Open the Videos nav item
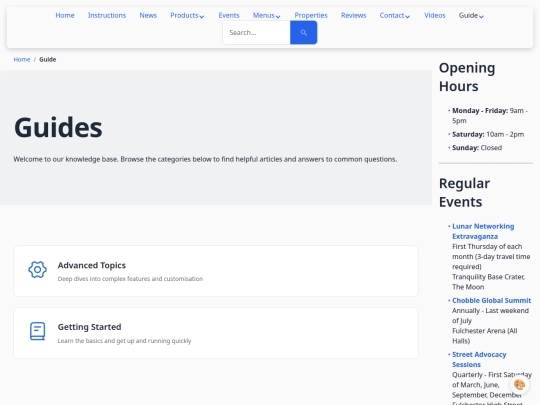The width and height of the screenshot is (540, 405). pyautogui.click(x=435, y=15)
